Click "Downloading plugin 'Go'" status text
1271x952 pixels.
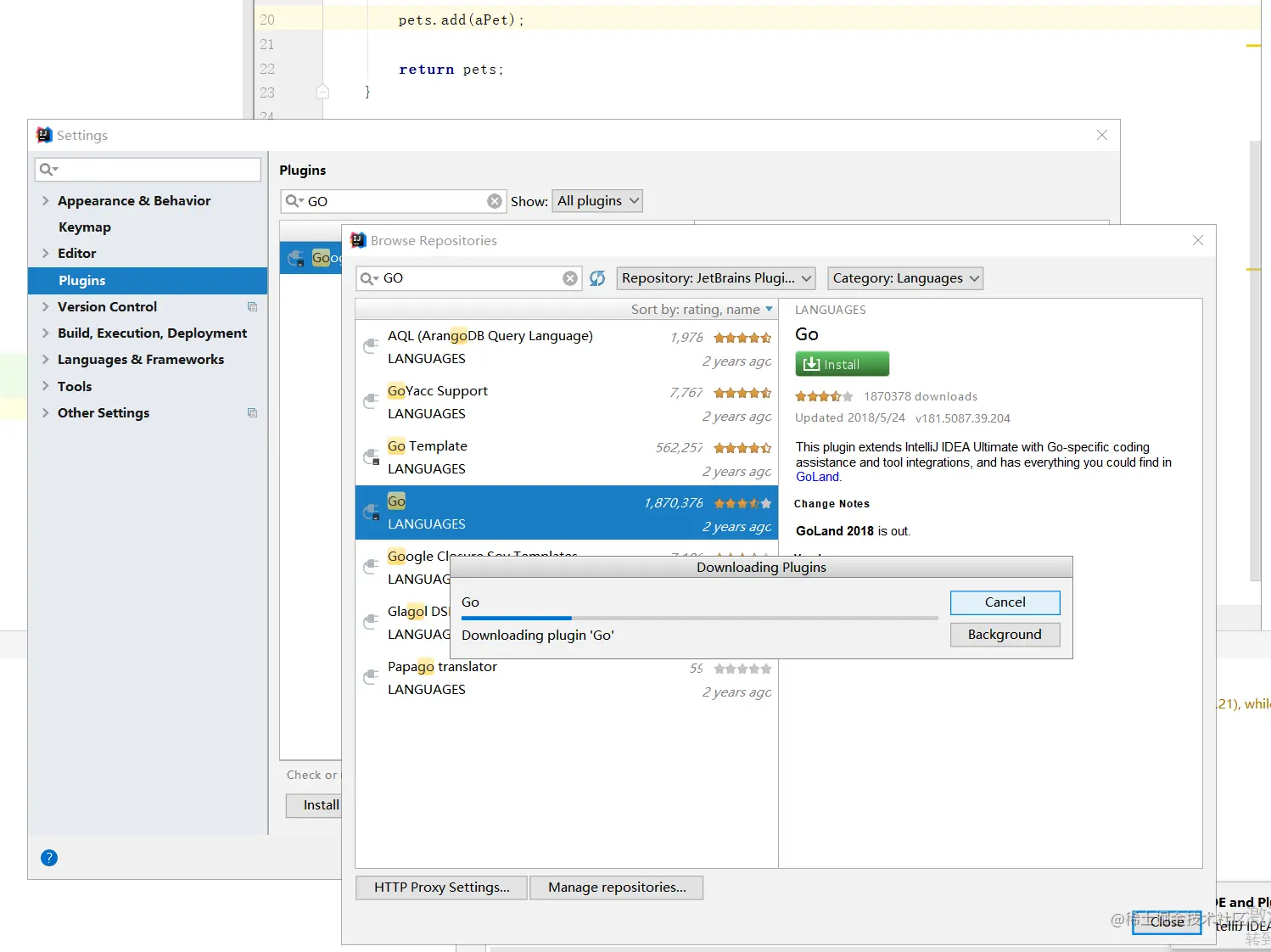coord(538,636)
